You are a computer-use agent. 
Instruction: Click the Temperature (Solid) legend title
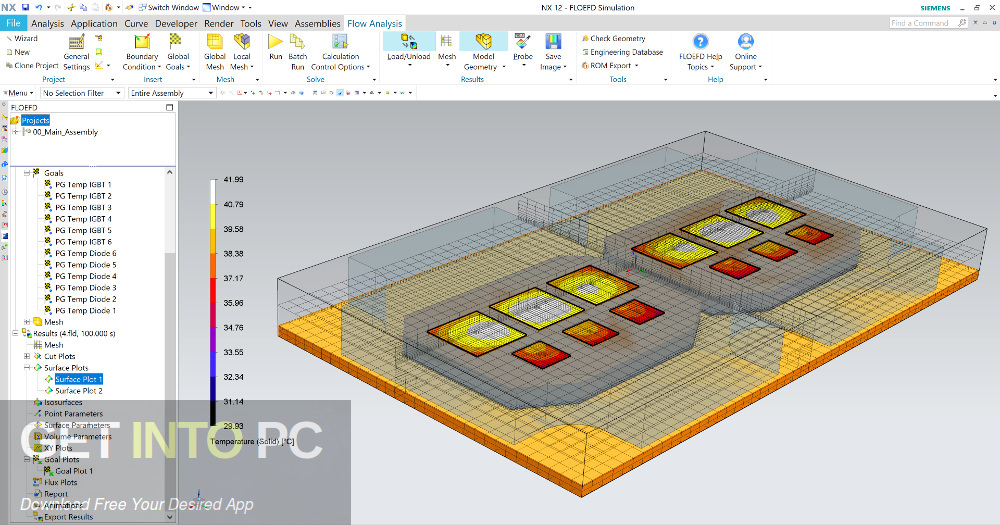[x=252, y=441]
